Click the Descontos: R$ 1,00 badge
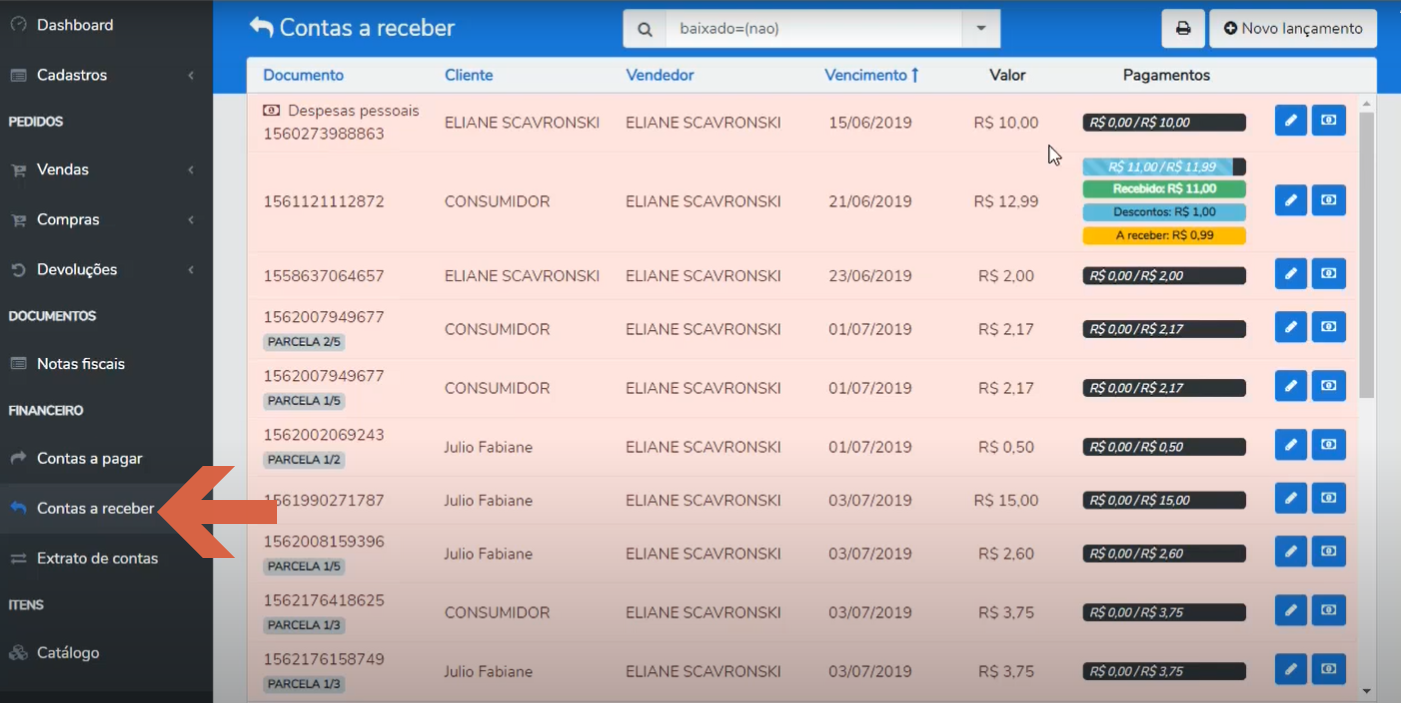Image resolution: width=1401 pixels, height=703 pixels. pyautogui.click(x=1164, y=212)
